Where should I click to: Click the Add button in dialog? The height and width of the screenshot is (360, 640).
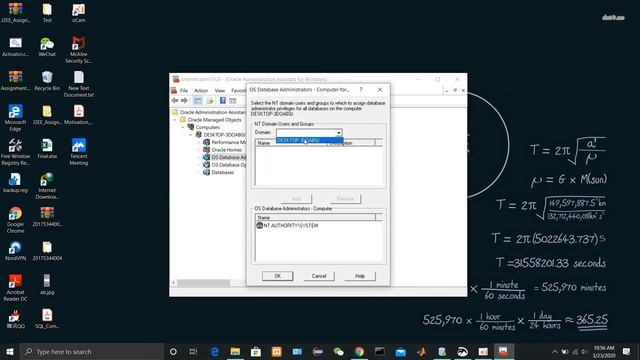pyautogui.click(x=296, y=199)
